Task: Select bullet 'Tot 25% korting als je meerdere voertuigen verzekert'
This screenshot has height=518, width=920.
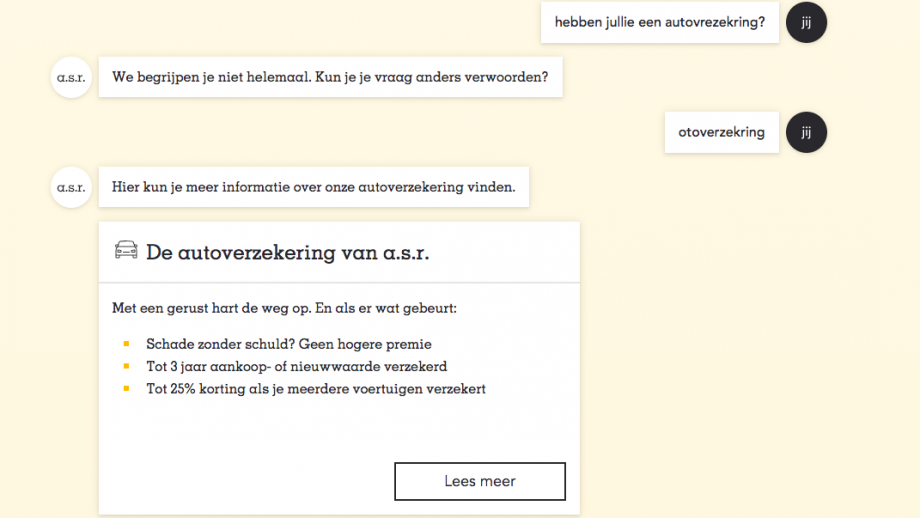Action: [316, 389]
